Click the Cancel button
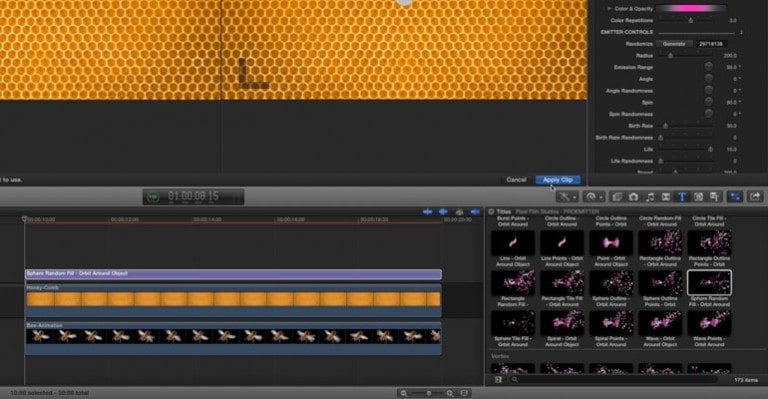This screenshot has width=768, height=399. (516, 180)
